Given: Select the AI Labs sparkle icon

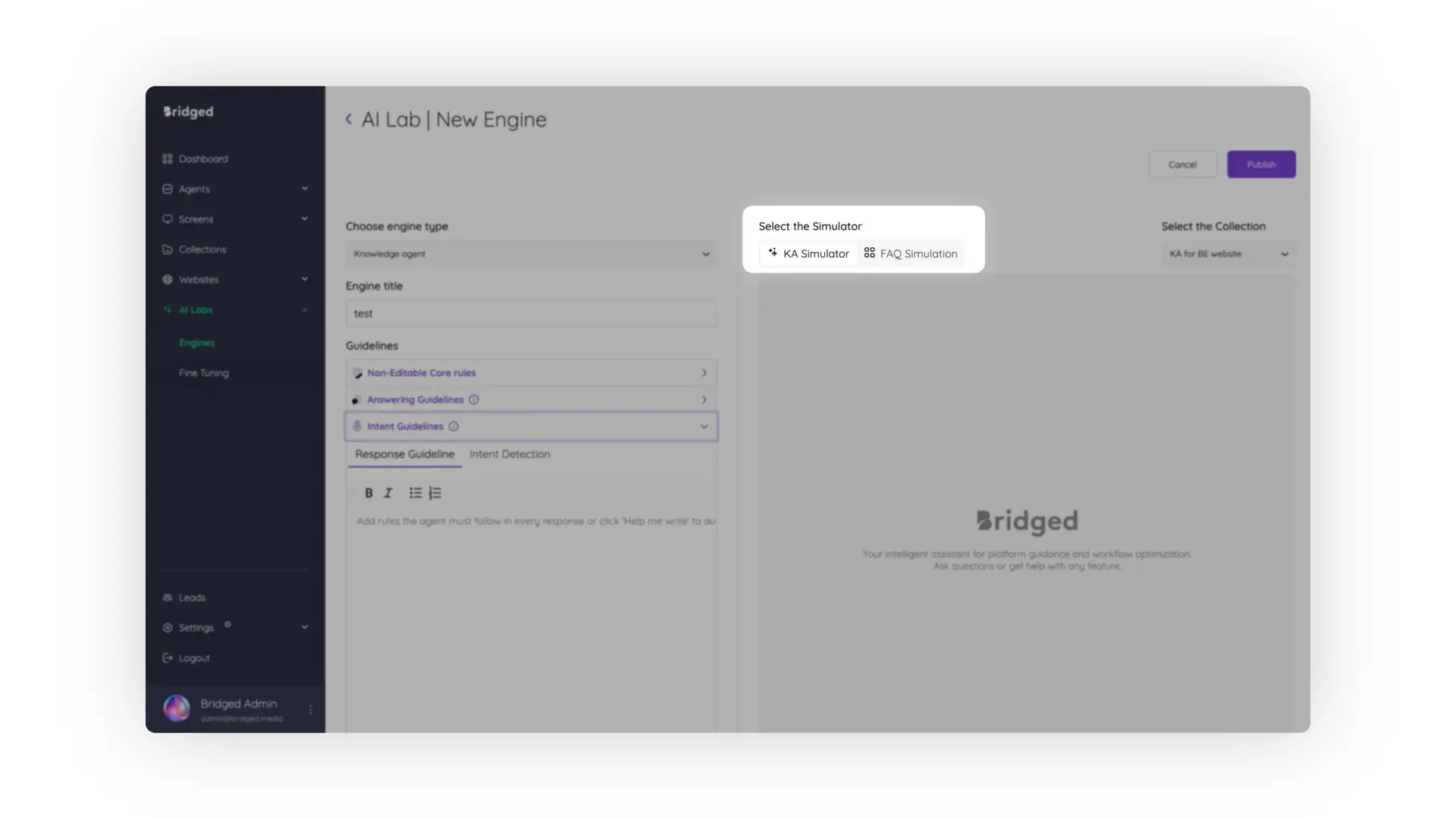Looking at the screenshot, I should pos(168,310).
